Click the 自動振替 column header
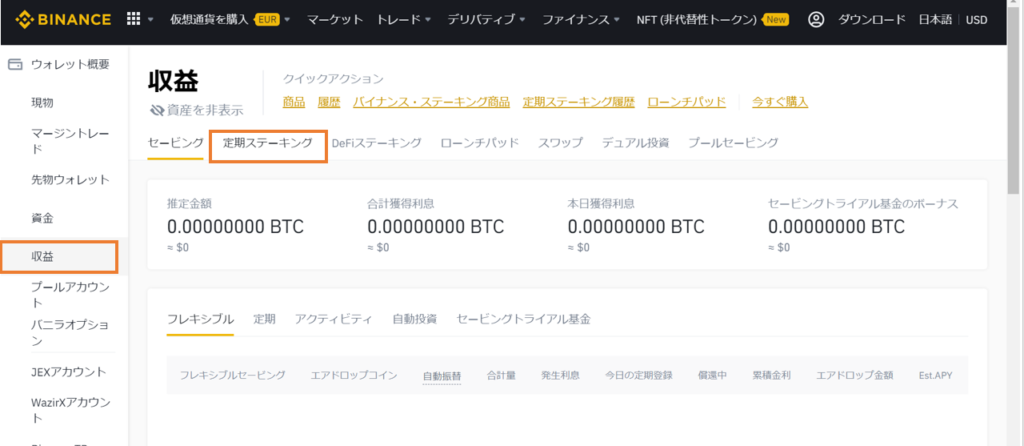Image resolution: width=1024 pixels, height=446 pixels. tap(441, 375)
